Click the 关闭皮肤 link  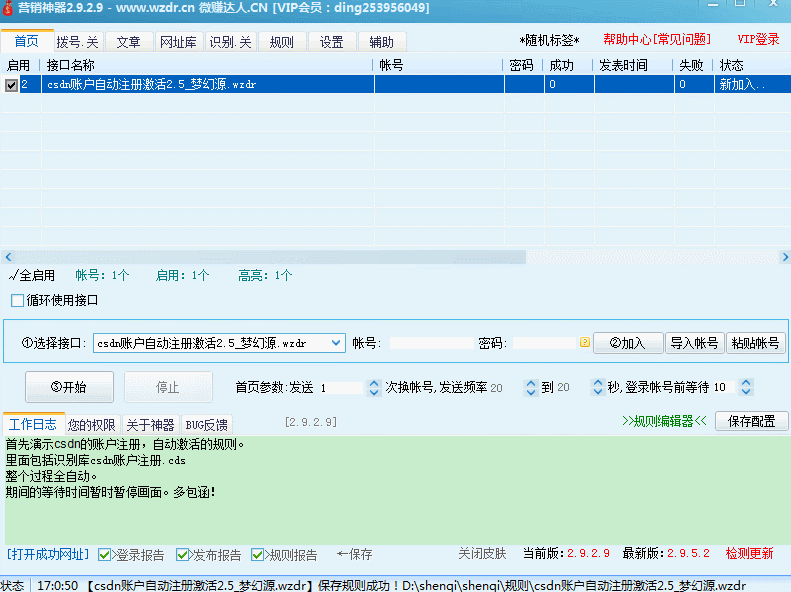[x=482, y=554]
